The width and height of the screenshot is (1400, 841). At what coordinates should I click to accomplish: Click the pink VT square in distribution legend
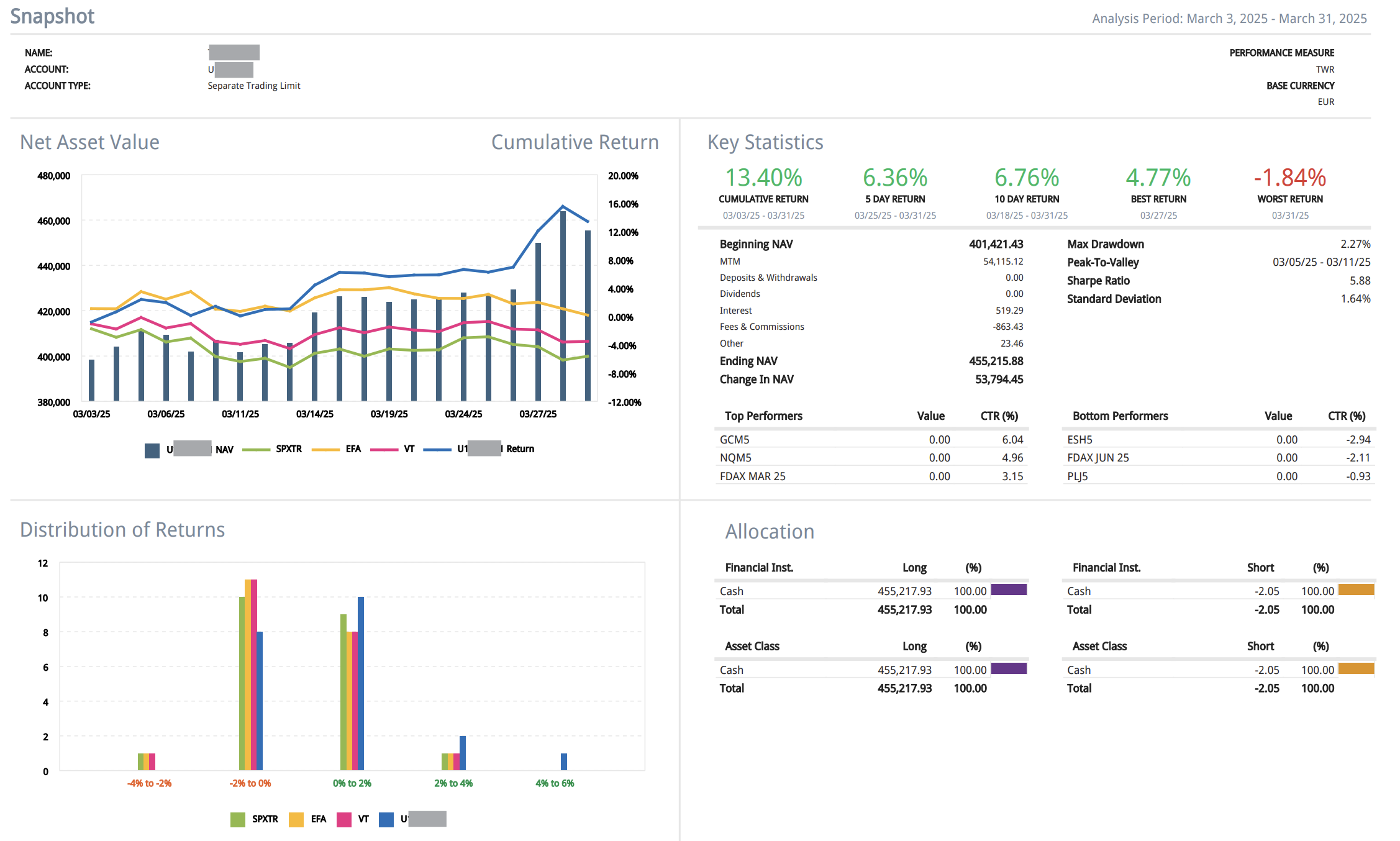[343, 819]
